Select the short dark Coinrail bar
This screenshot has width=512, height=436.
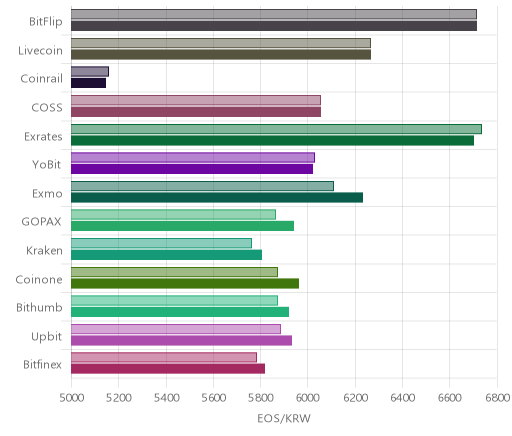coord(88,83)
